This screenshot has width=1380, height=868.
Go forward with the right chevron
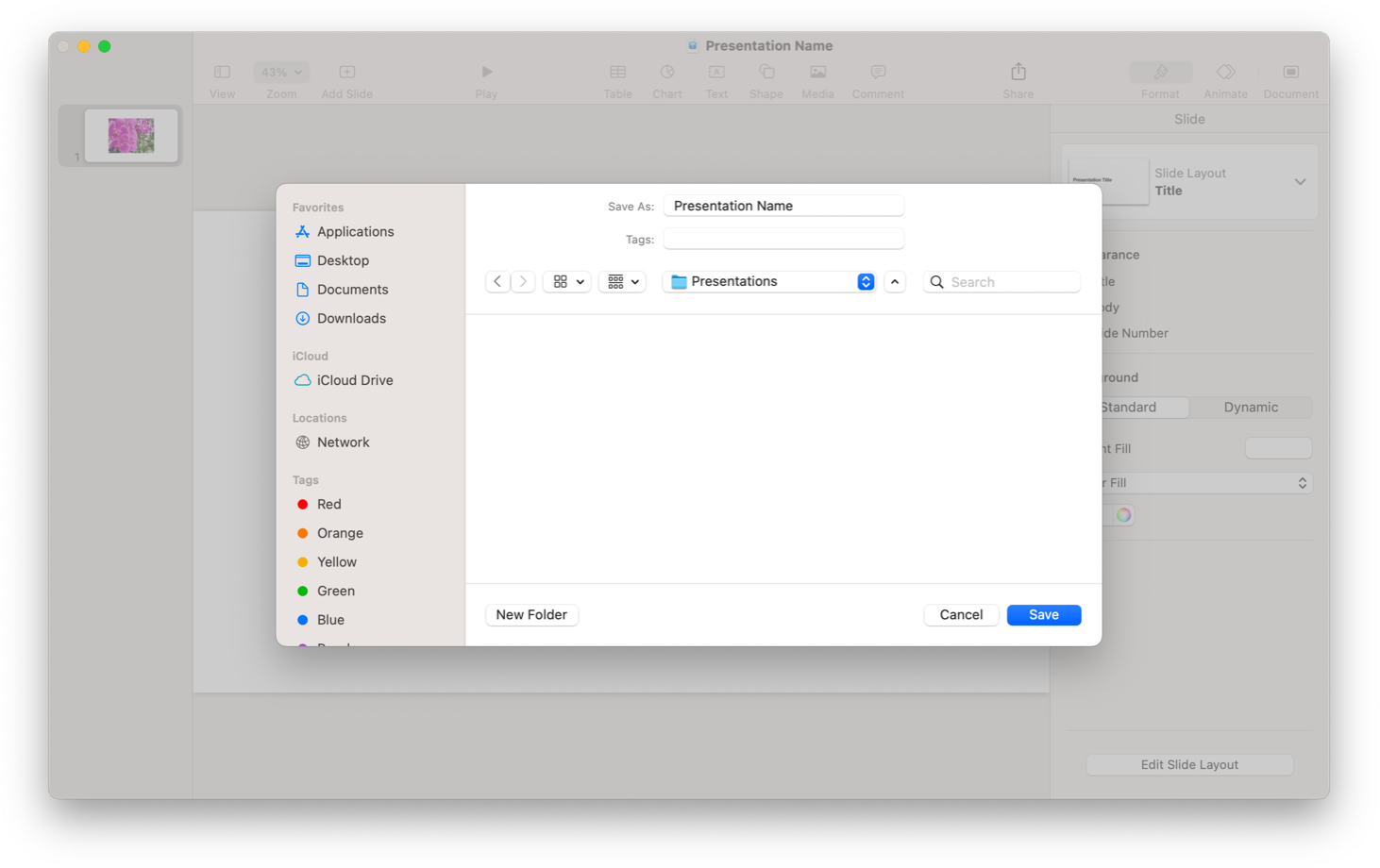click(x=523, y=282)
